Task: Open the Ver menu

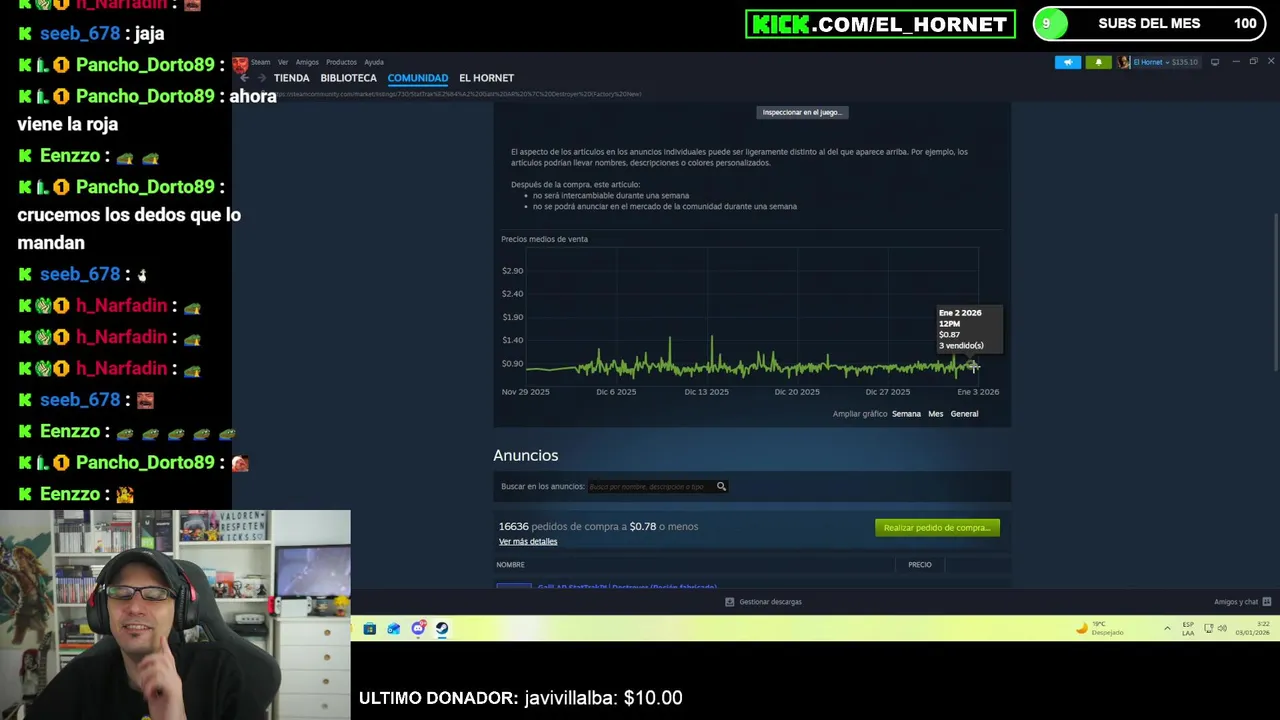Action: point(283,62)
